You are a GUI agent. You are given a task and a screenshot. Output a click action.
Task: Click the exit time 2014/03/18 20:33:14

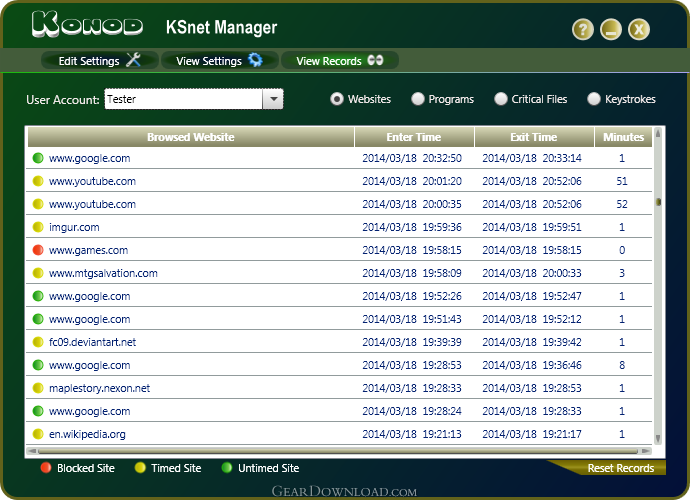tap(532, 158)
